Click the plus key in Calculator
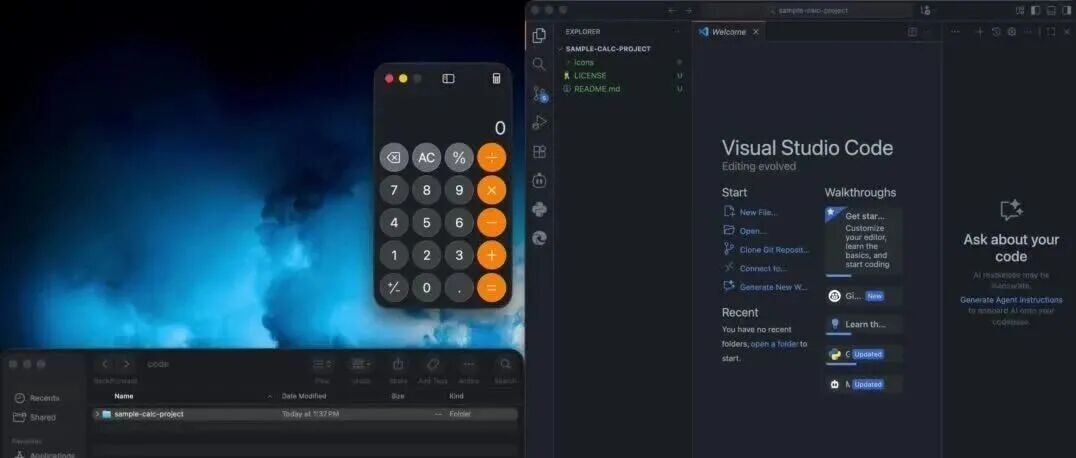Viewport: 1076px width, 458px height. (x=491, y=255)
